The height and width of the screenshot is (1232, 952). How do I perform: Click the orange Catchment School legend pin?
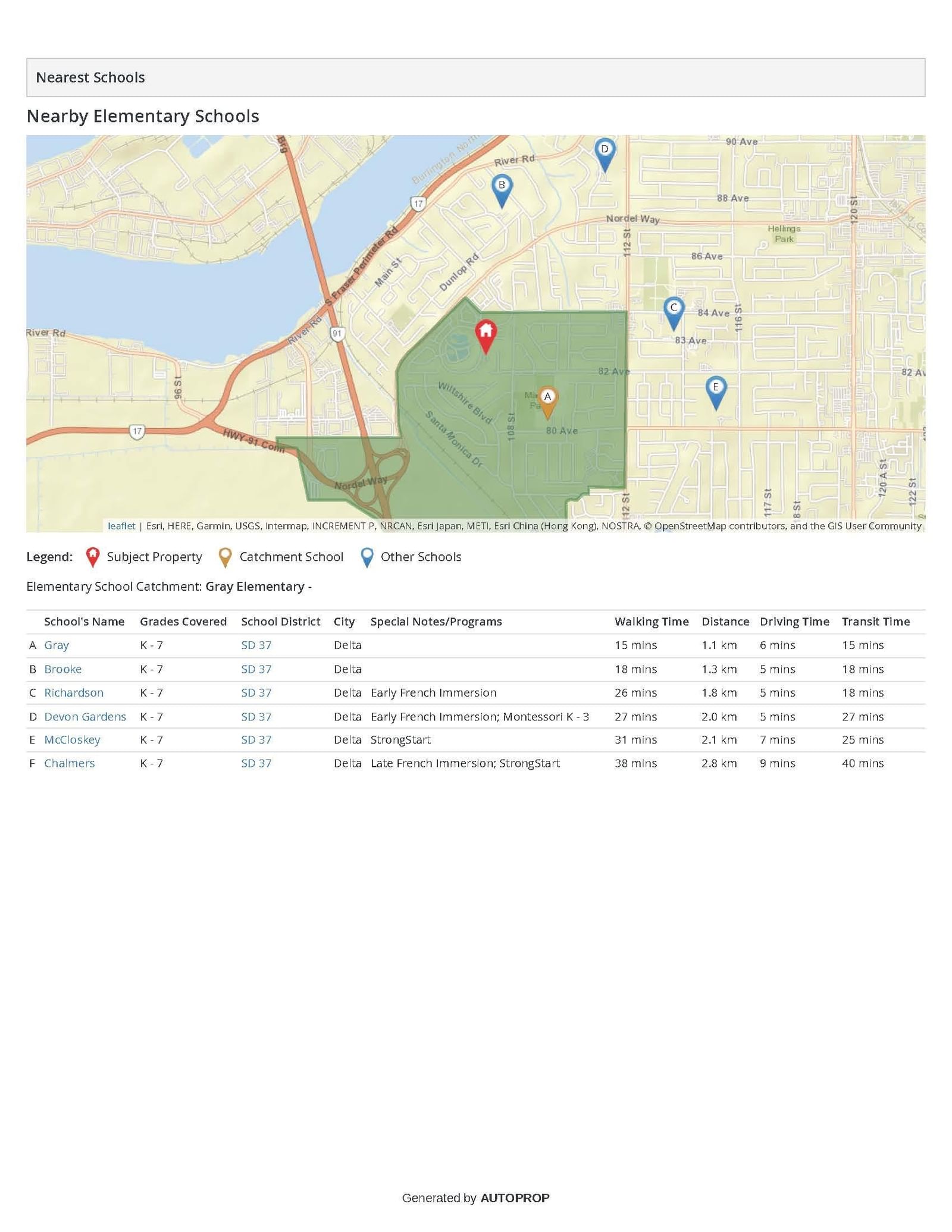coord(226,557)
